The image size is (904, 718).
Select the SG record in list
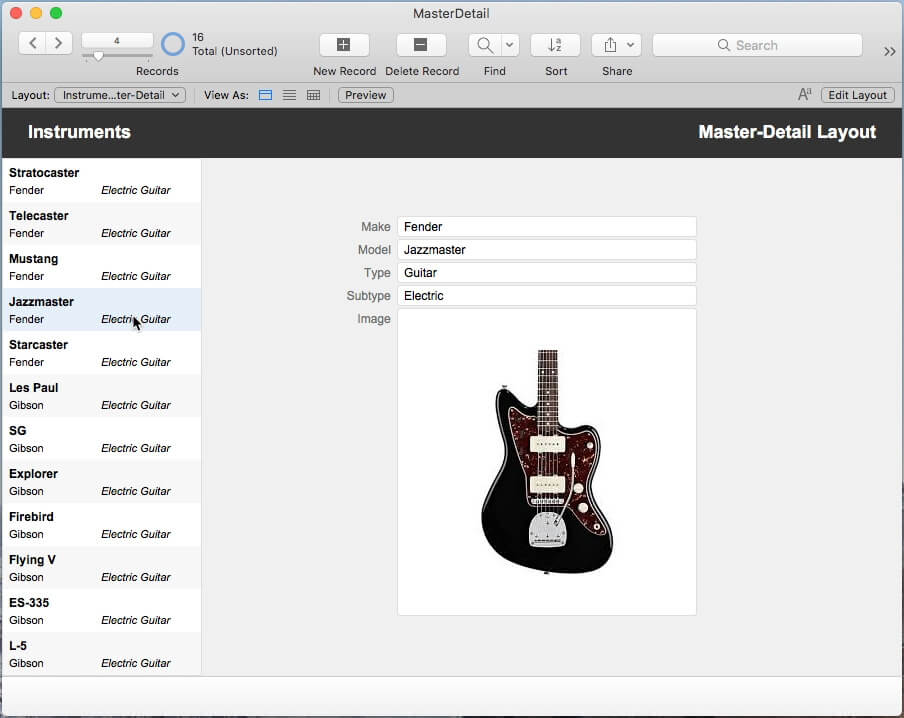[101, 439]
